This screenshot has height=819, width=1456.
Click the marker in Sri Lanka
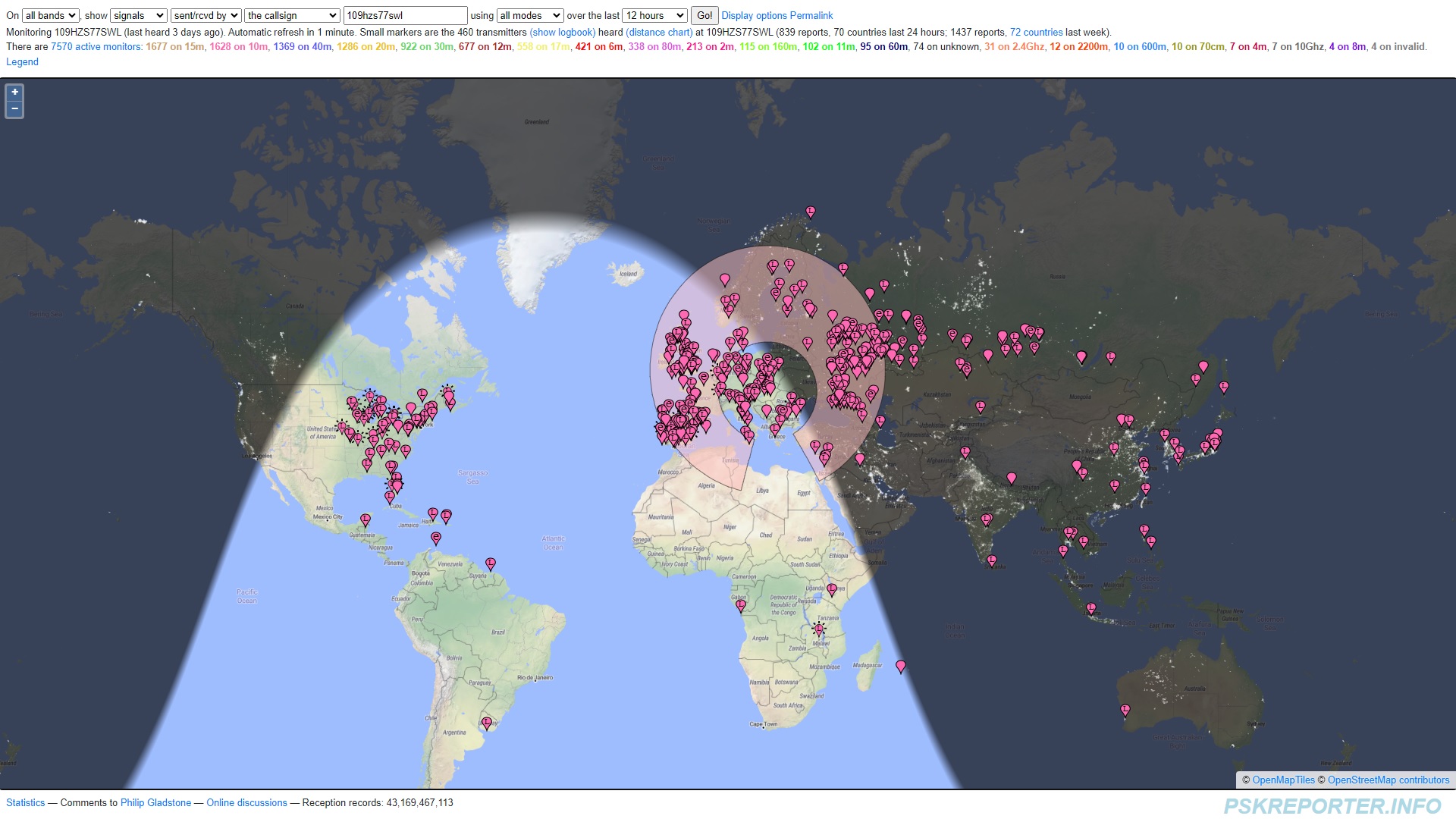(991, 560)
